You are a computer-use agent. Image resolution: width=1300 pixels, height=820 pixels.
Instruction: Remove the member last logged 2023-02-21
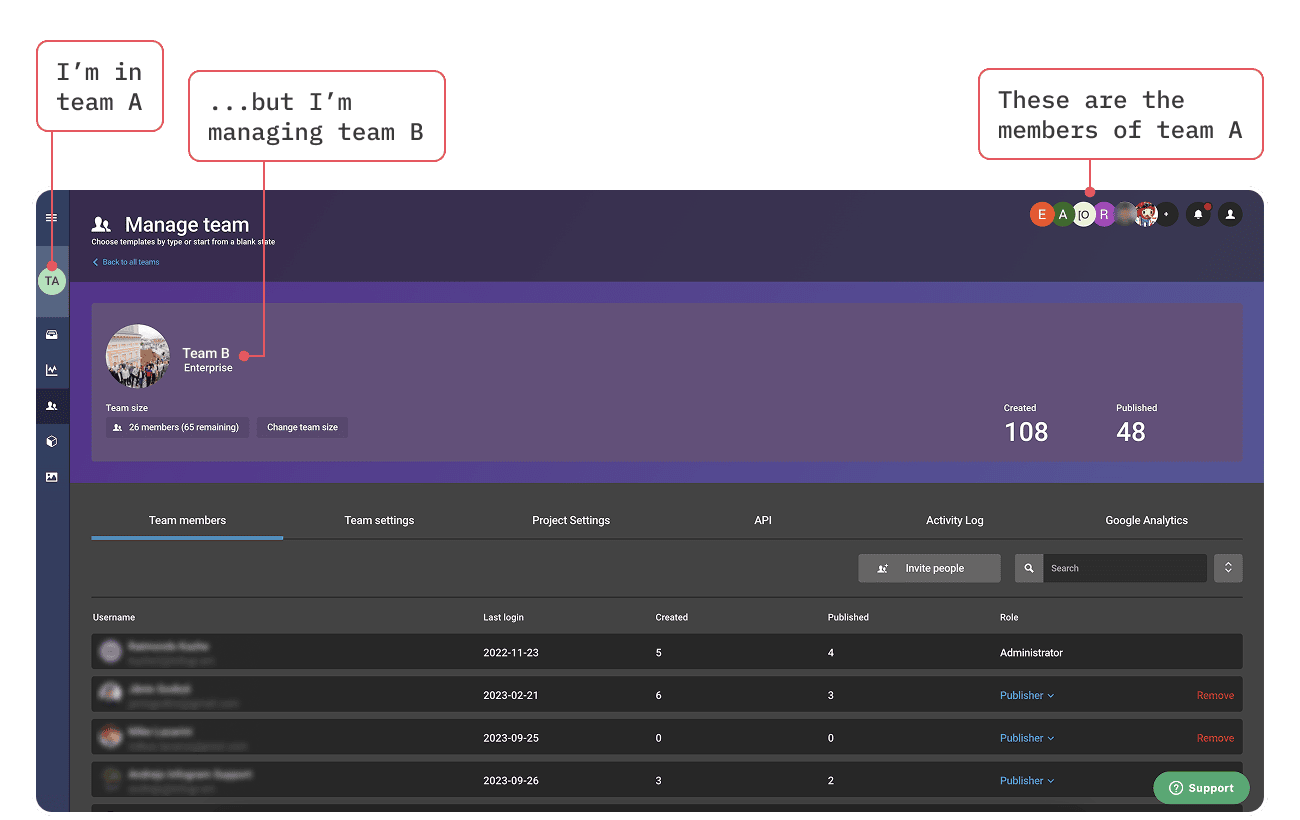(x=1215, y=695)
